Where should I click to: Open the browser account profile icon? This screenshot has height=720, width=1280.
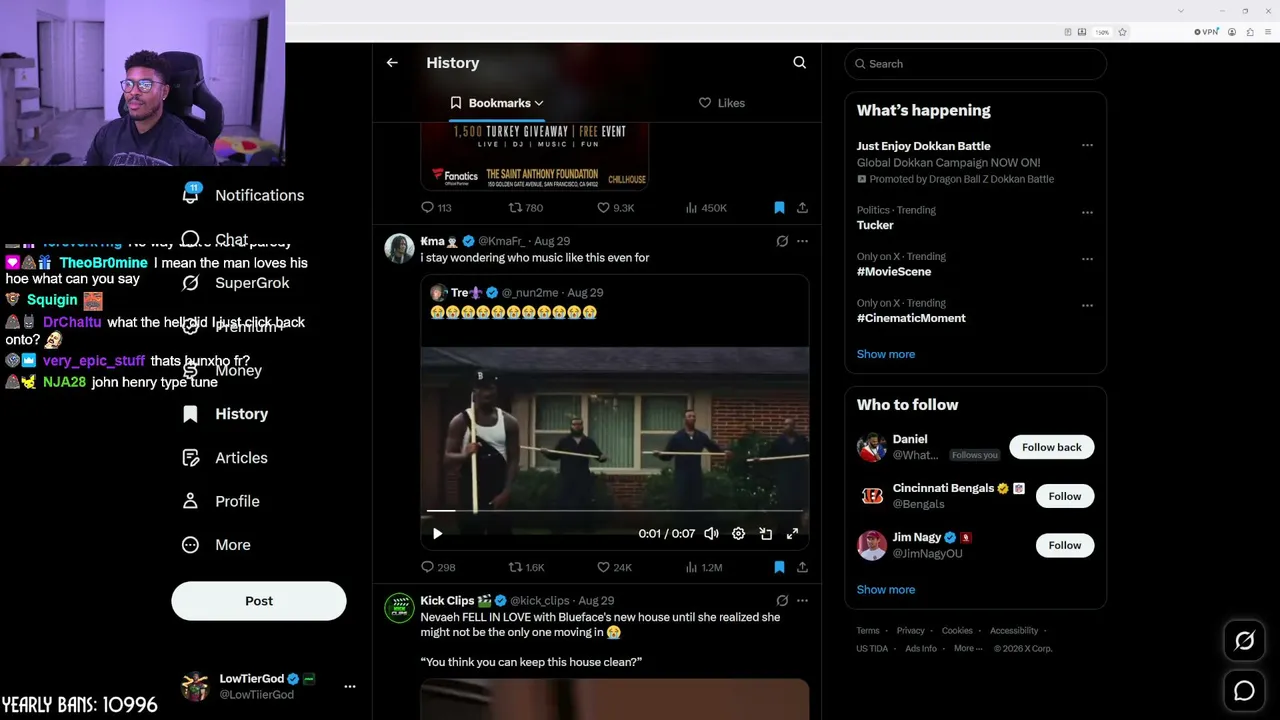[1232, 32]
